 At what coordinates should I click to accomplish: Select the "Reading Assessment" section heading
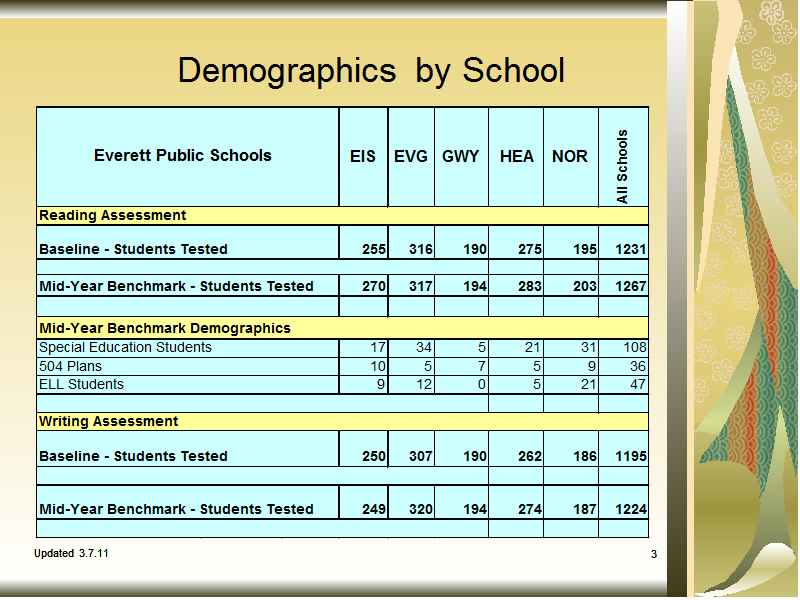point(113,215)
